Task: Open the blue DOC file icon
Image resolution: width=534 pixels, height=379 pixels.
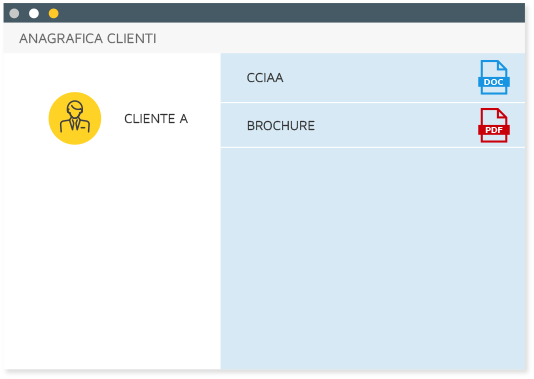Action: click(493, 77)
